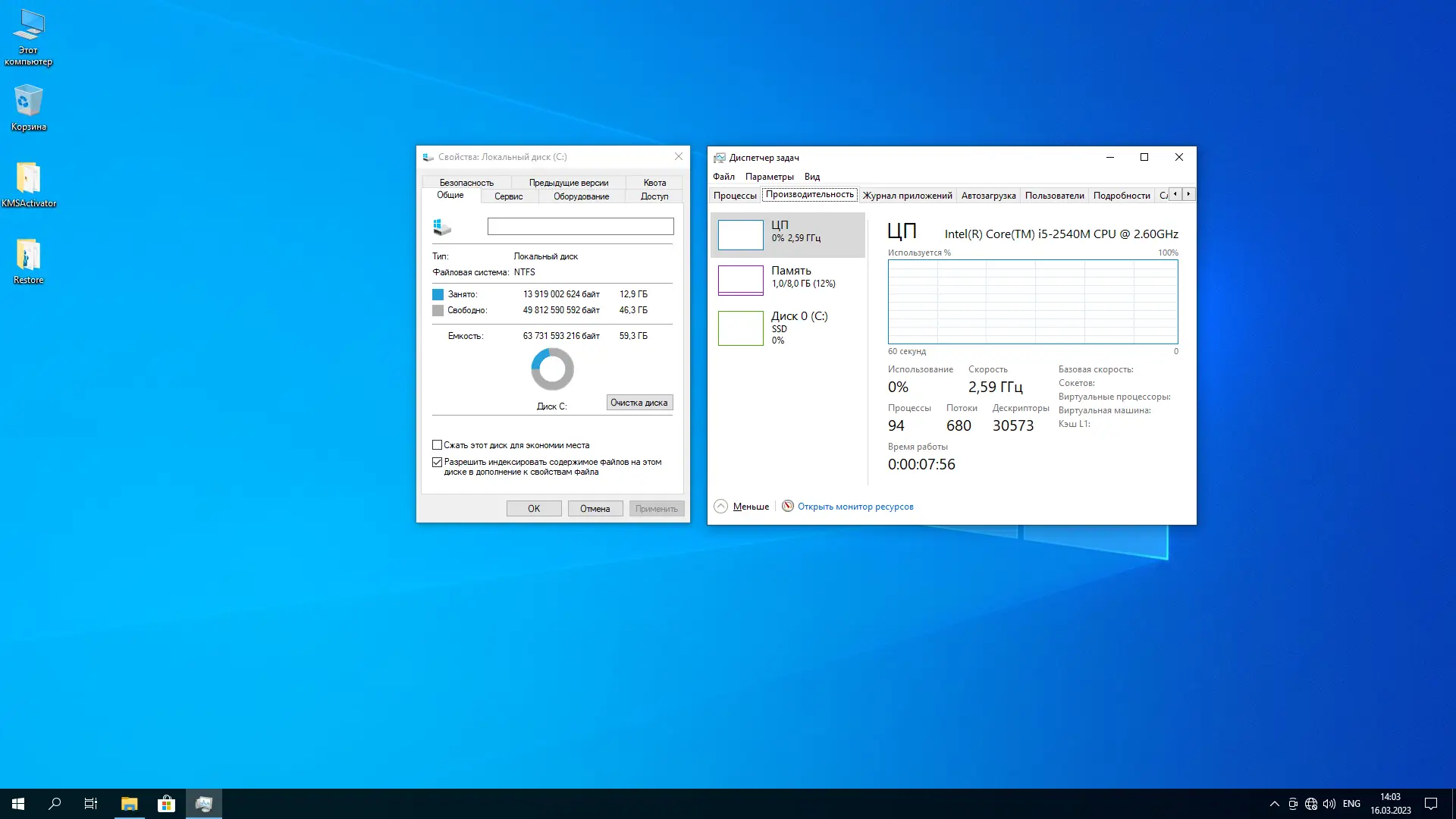Click the Очистка диска button
Image resolution: width=1456 pixels, height=819 pixels.
(x=639, y=403)
